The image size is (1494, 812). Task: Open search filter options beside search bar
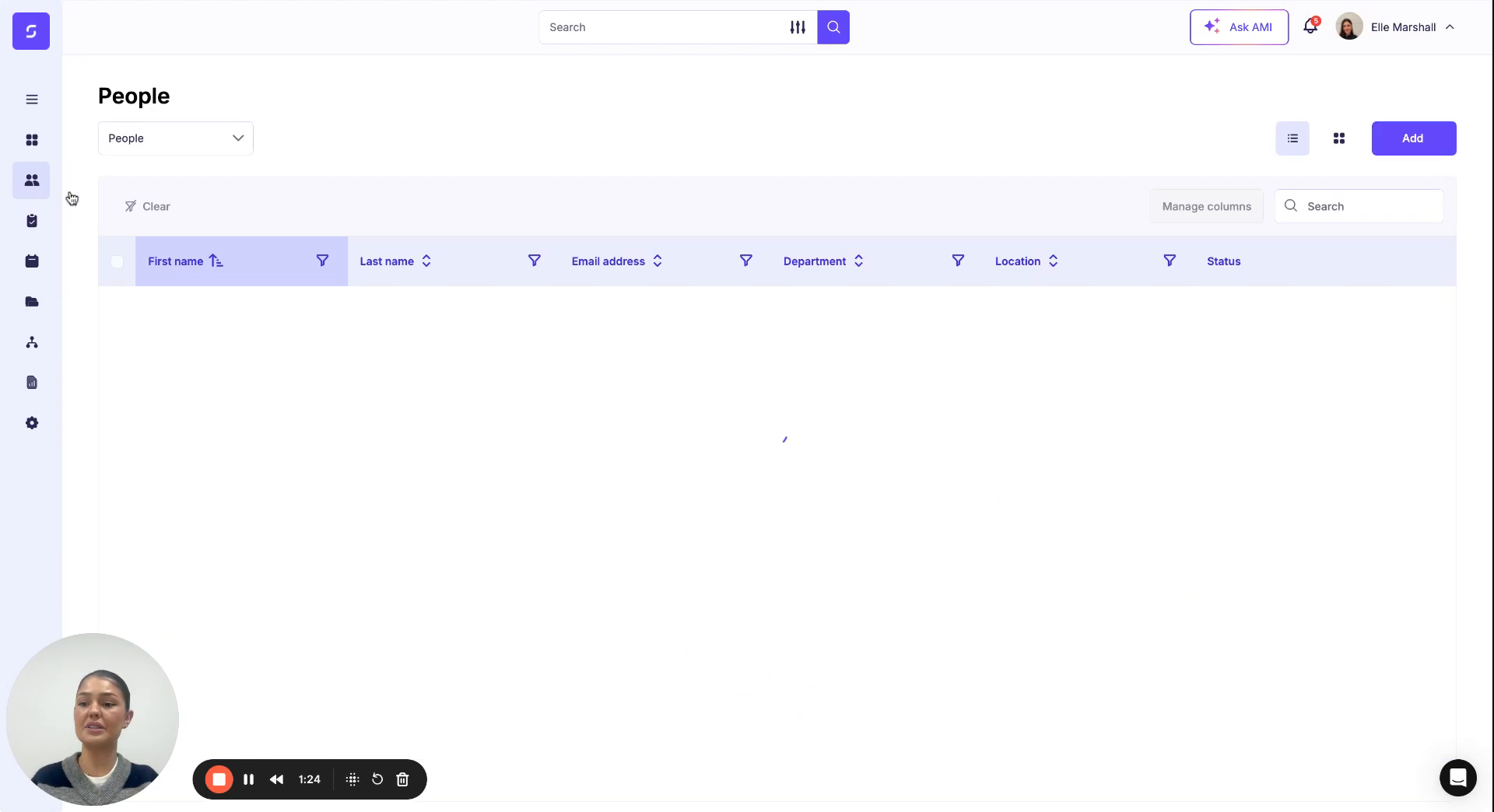coord(798,27)
